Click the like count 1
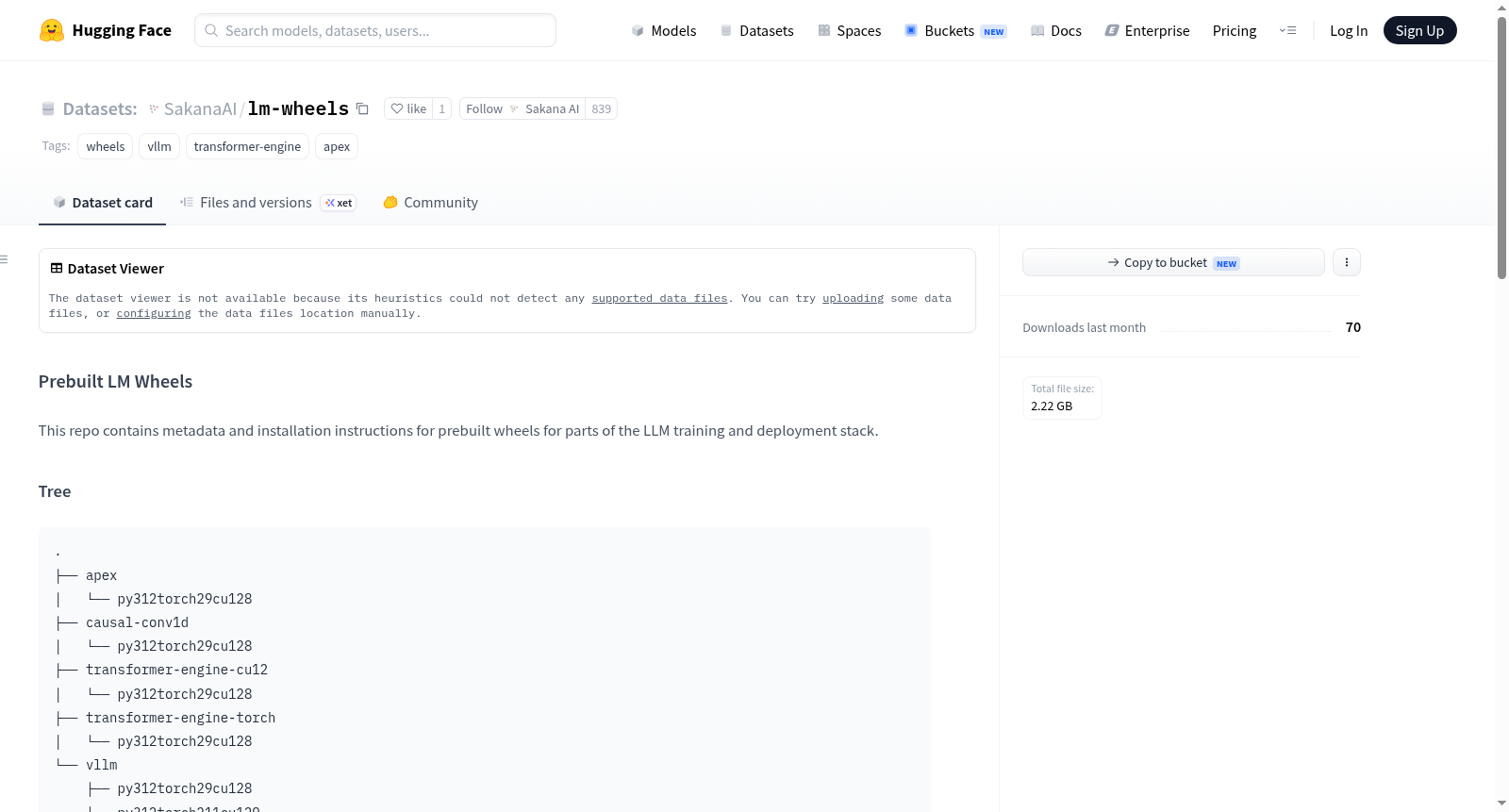The width and height of the screenshot is (1509, 812). [x=441, y=108]
